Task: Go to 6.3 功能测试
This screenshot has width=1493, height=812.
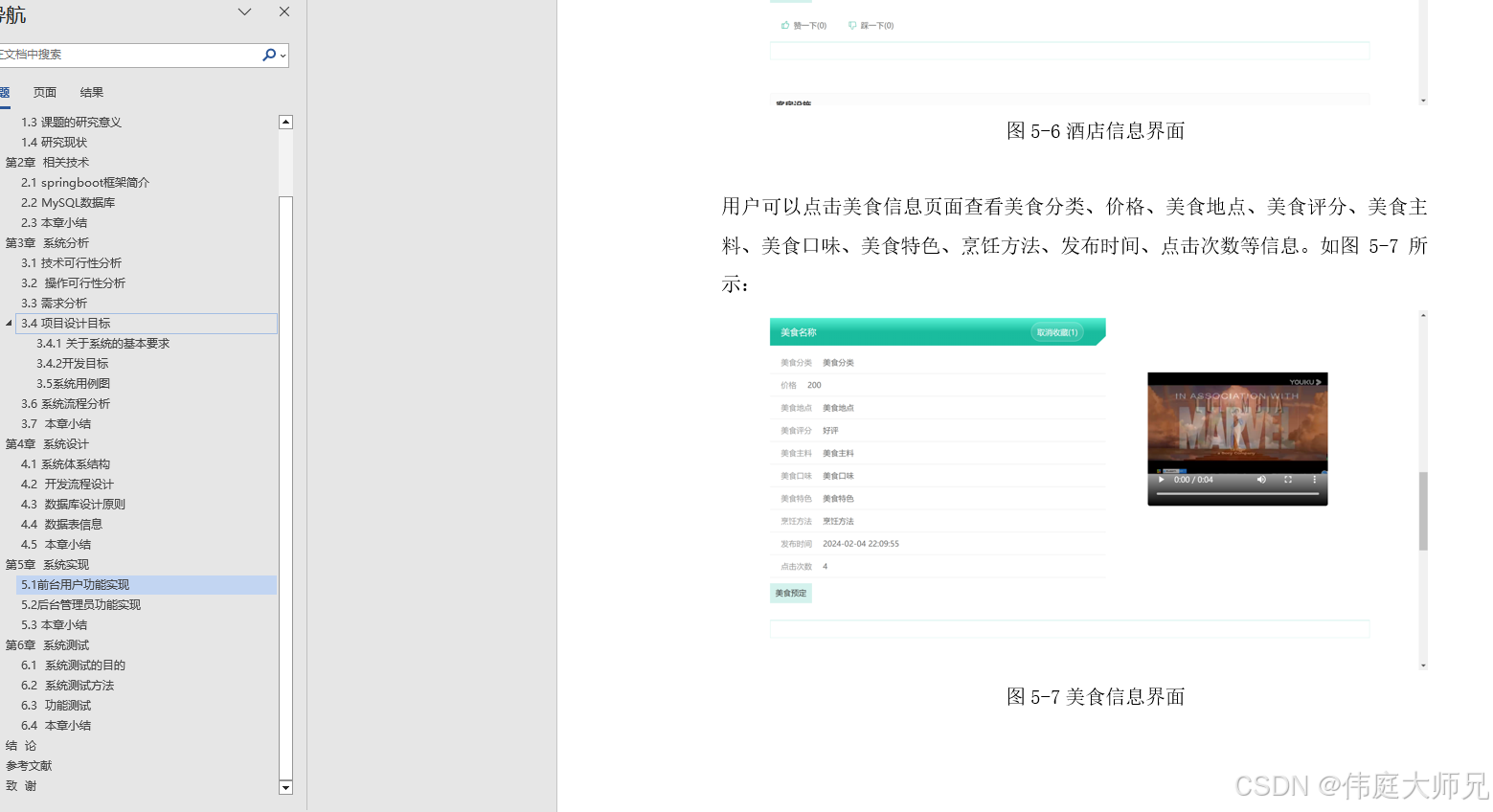Action: [x=57, y=705]
